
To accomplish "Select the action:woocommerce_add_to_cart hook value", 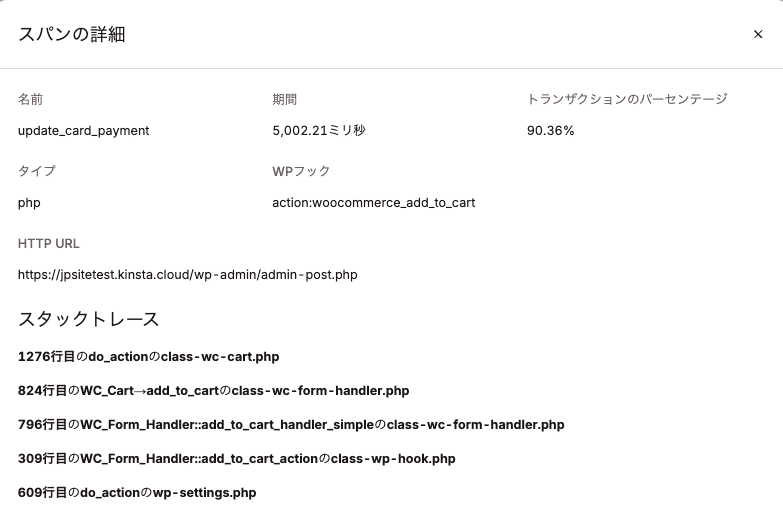I will pyautogui.click(x=374, y=202).
